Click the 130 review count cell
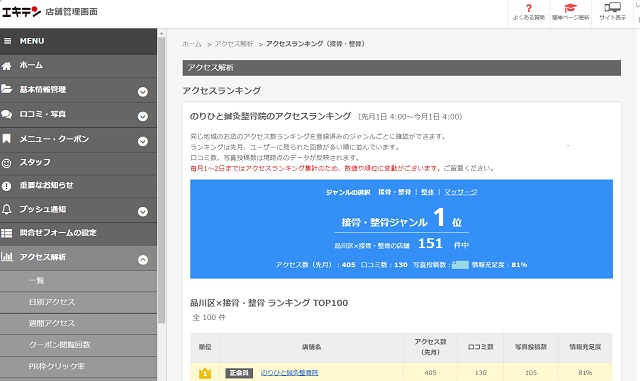The height and width of the screenshot is (381, 640). [x=480, y=373]
